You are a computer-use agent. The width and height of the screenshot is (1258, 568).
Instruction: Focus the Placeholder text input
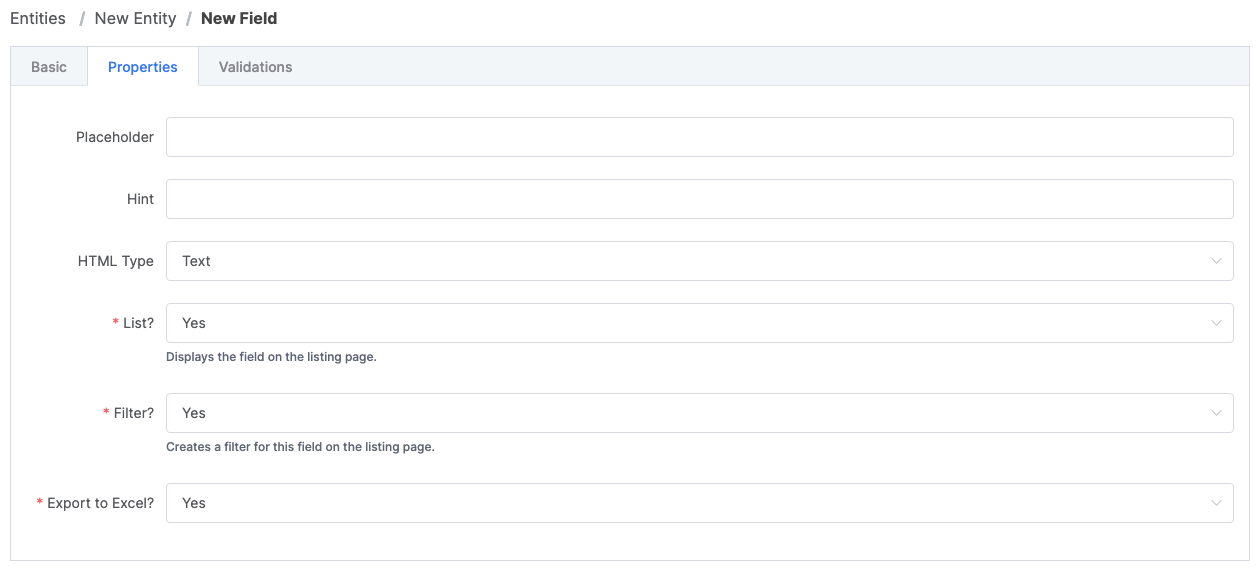(x=699, y=137)
